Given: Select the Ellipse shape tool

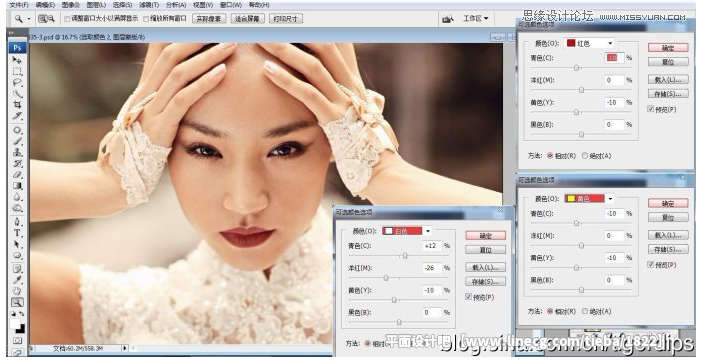Looking at the screenshot, I should (x=17, y=256).
